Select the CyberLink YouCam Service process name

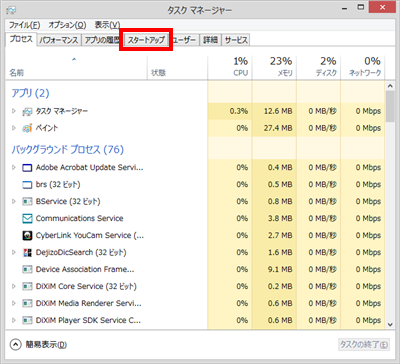click(90, 235)
